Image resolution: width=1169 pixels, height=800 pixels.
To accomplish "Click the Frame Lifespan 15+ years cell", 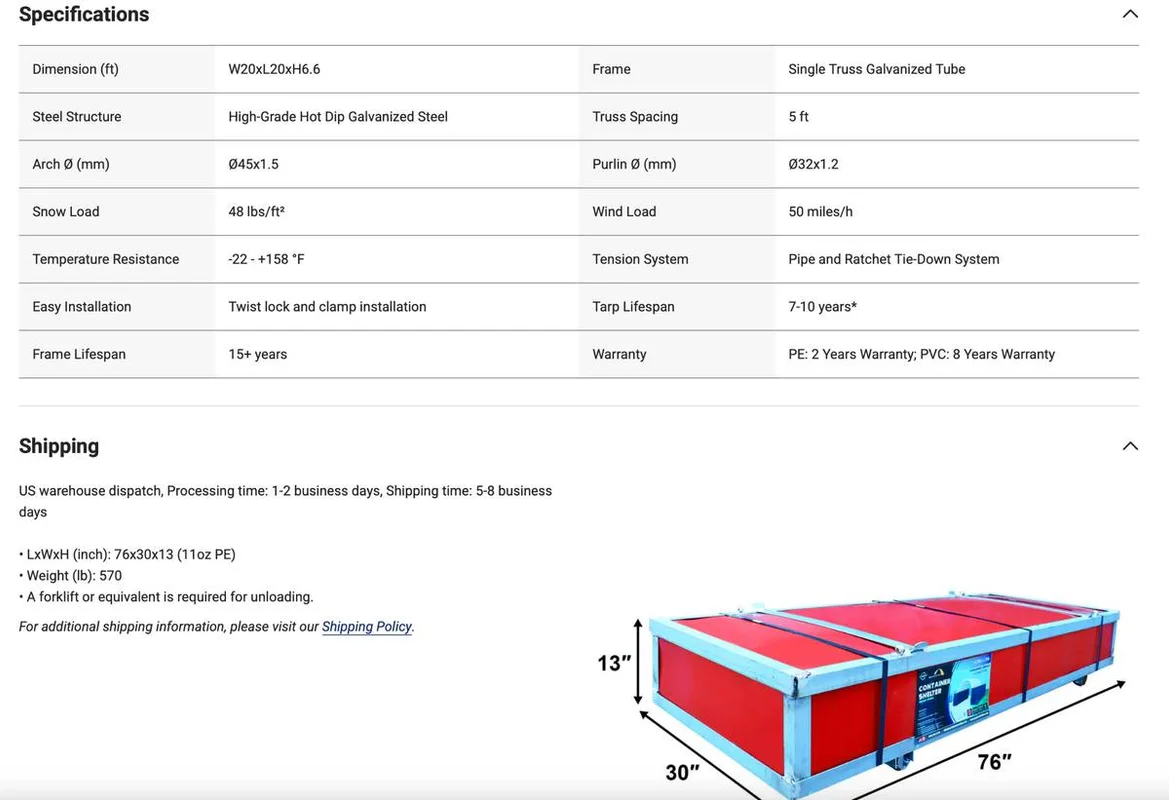I will (256, 353).
